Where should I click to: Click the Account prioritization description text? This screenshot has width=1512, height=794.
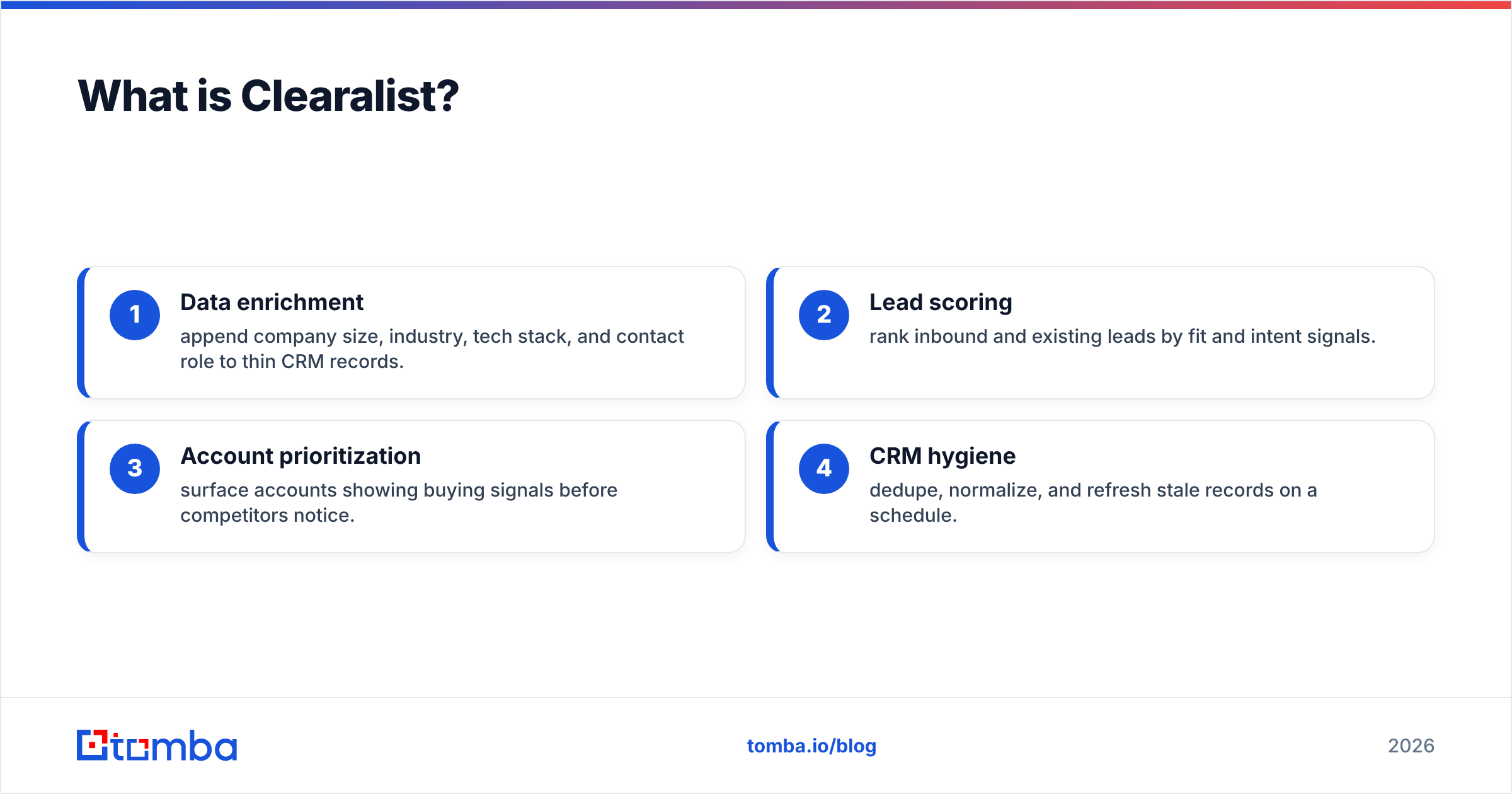[399, 503]
